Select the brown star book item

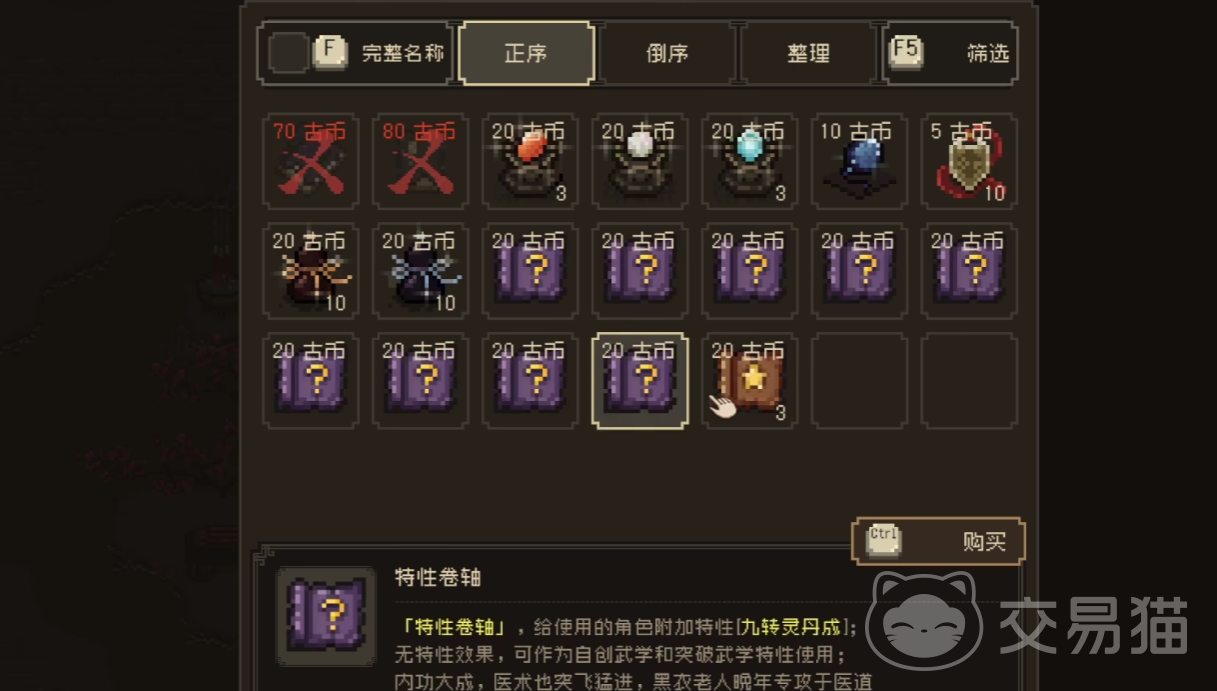[x=750, y=381]
